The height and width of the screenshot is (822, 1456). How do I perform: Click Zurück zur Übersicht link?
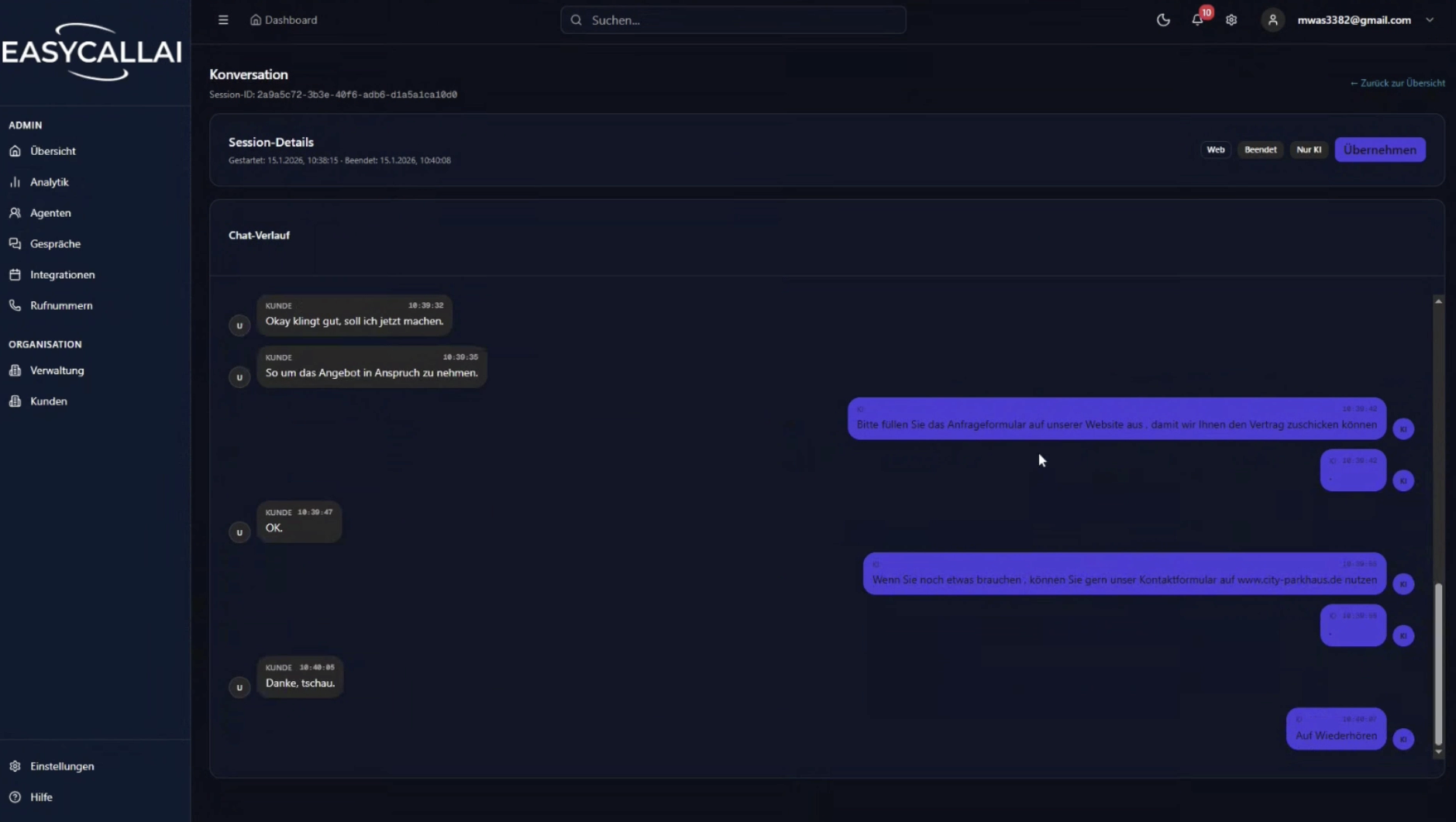pyautogui.click(x=1397, y=83)
